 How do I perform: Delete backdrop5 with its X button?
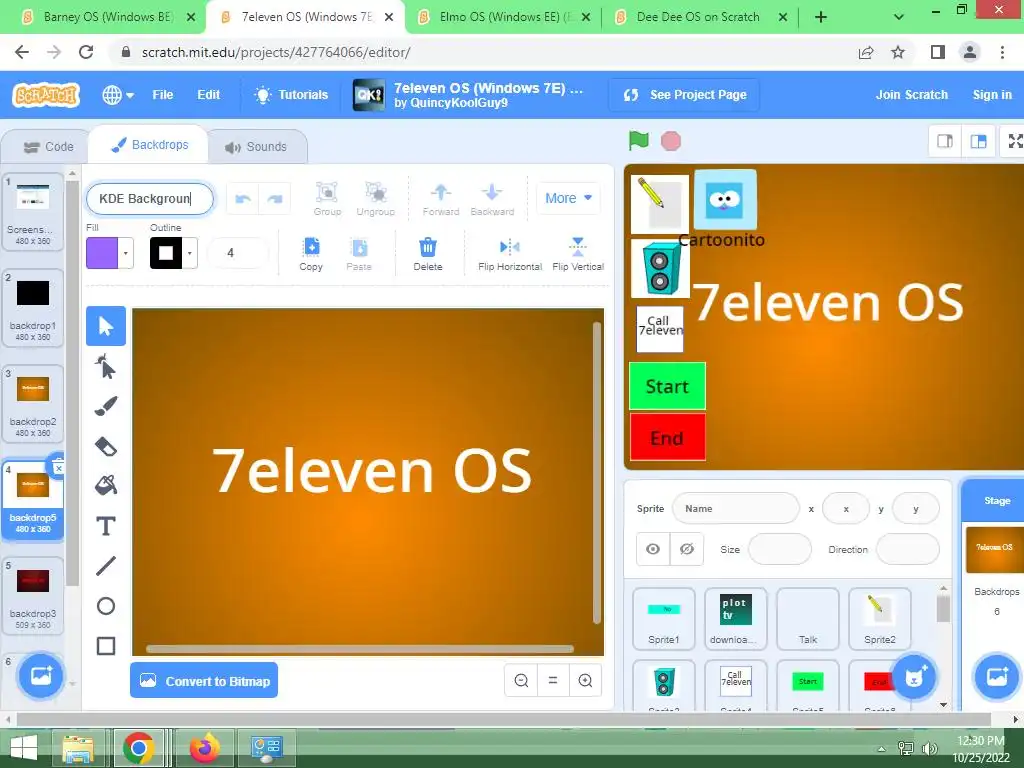pos(58,468)
